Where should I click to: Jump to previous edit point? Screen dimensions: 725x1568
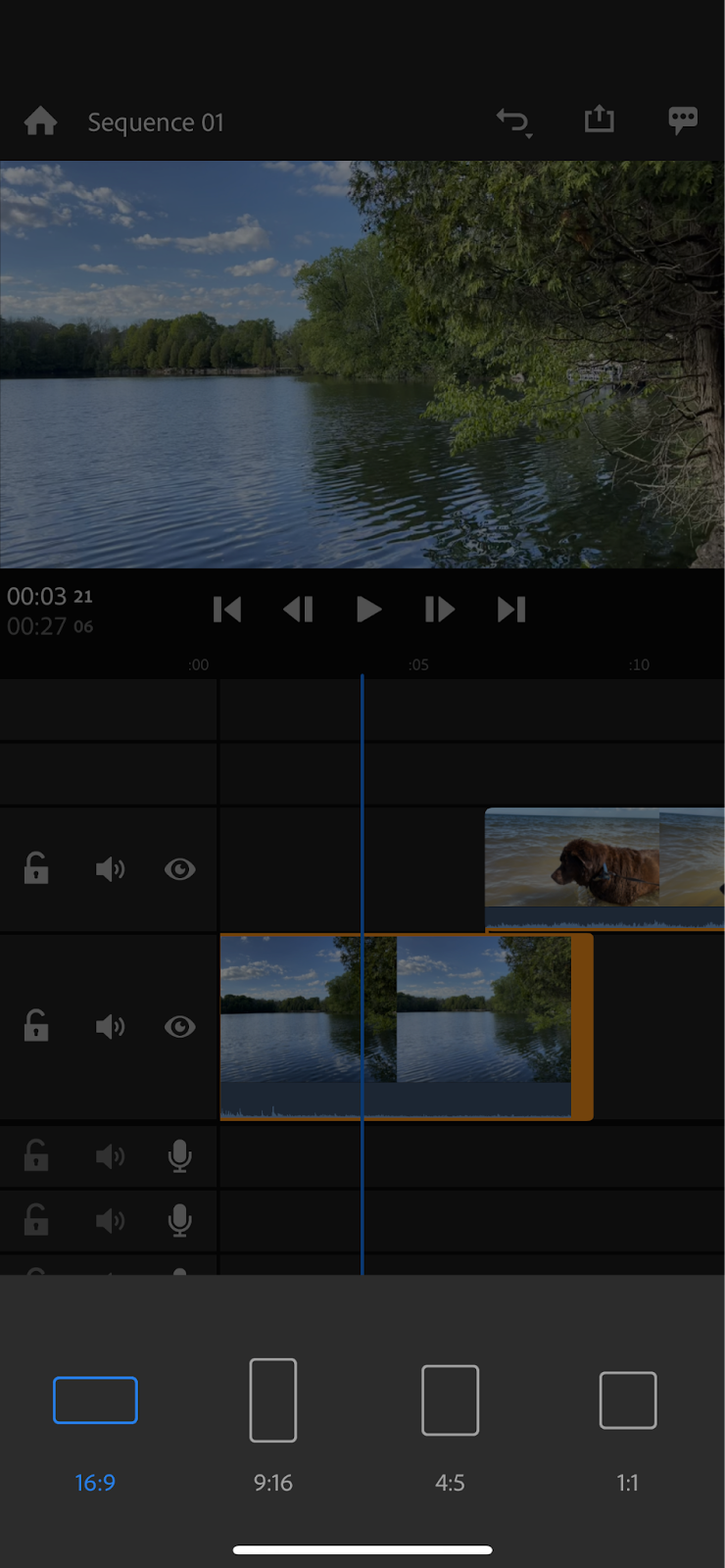[227, 610]
